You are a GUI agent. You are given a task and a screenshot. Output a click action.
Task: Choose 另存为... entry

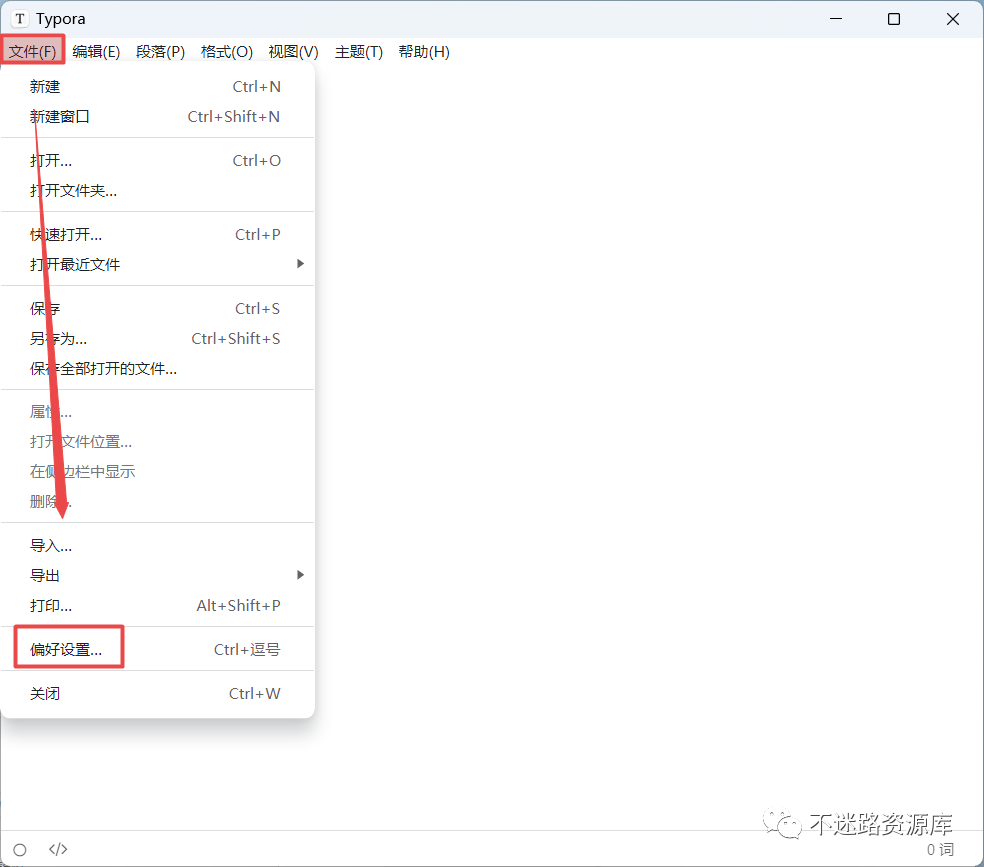[x=157, y=339]
